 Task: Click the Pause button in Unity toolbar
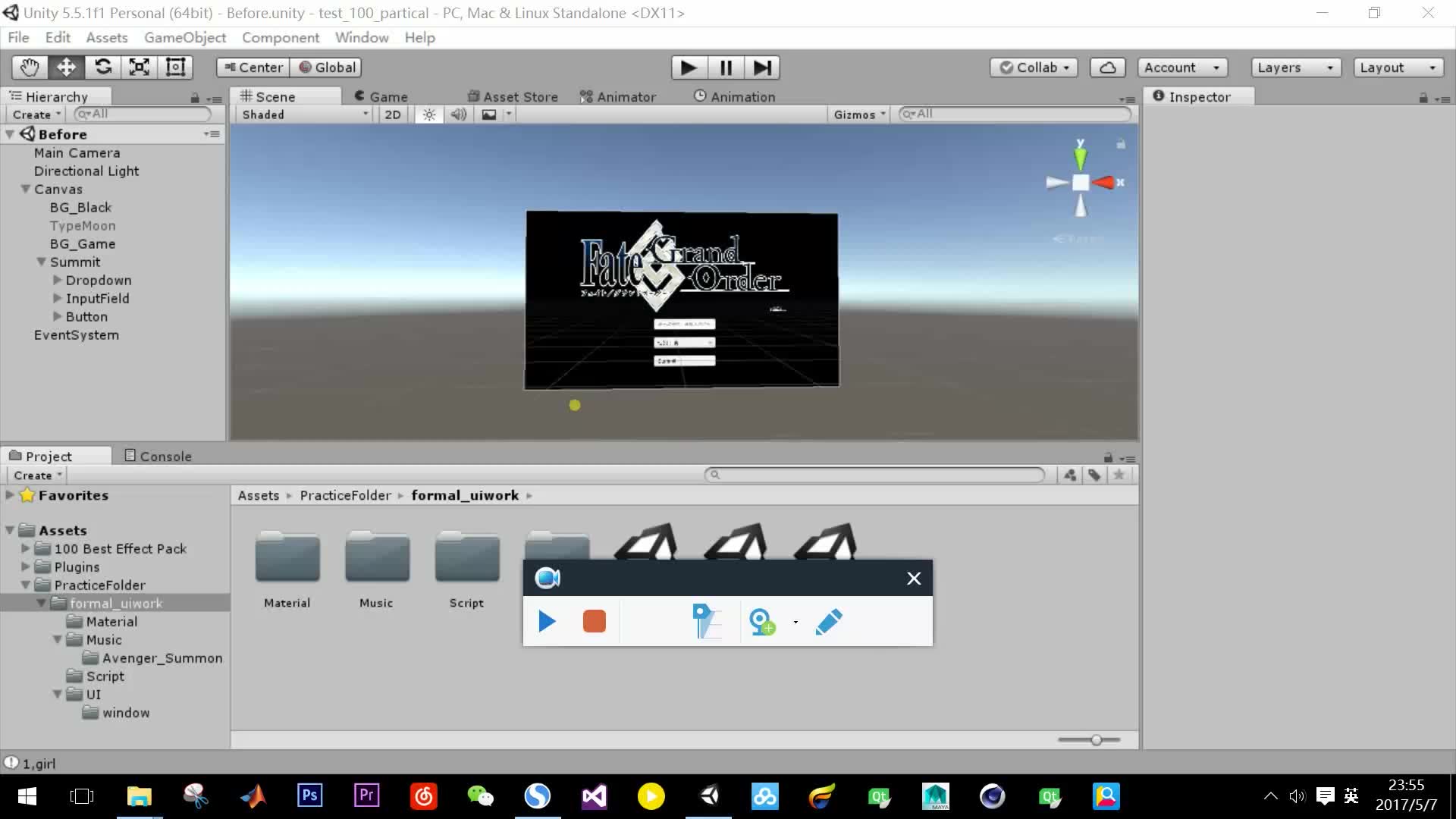coord(726,67)
